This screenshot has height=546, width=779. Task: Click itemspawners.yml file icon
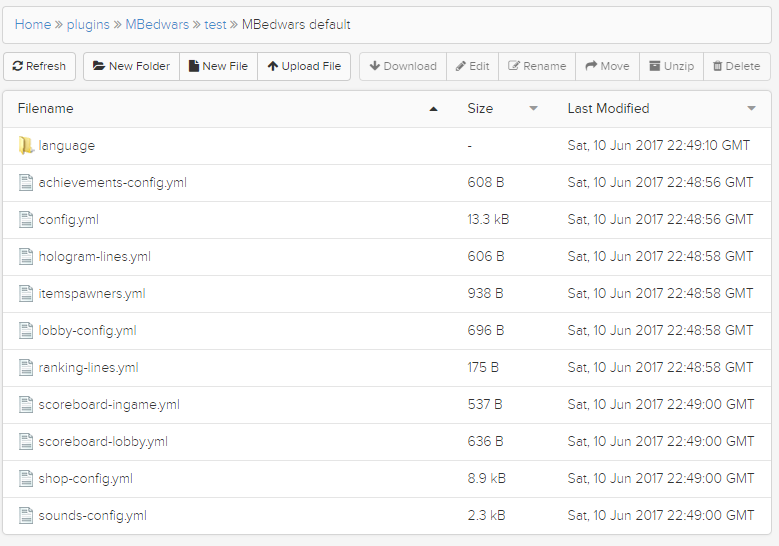tap(26, 294)
